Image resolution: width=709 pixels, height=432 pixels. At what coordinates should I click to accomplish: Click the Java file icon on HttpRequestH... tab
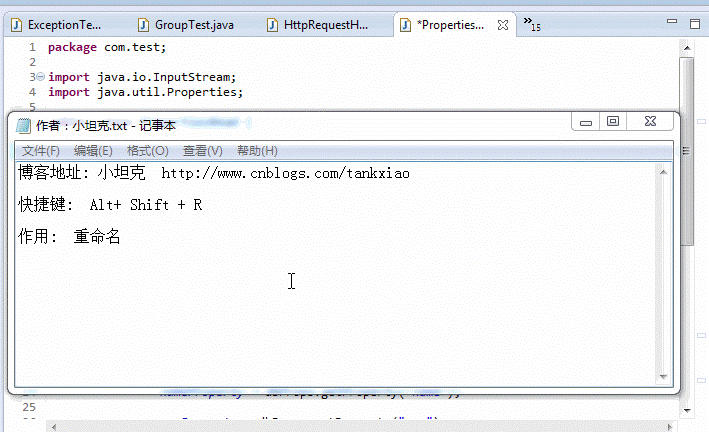272,25
